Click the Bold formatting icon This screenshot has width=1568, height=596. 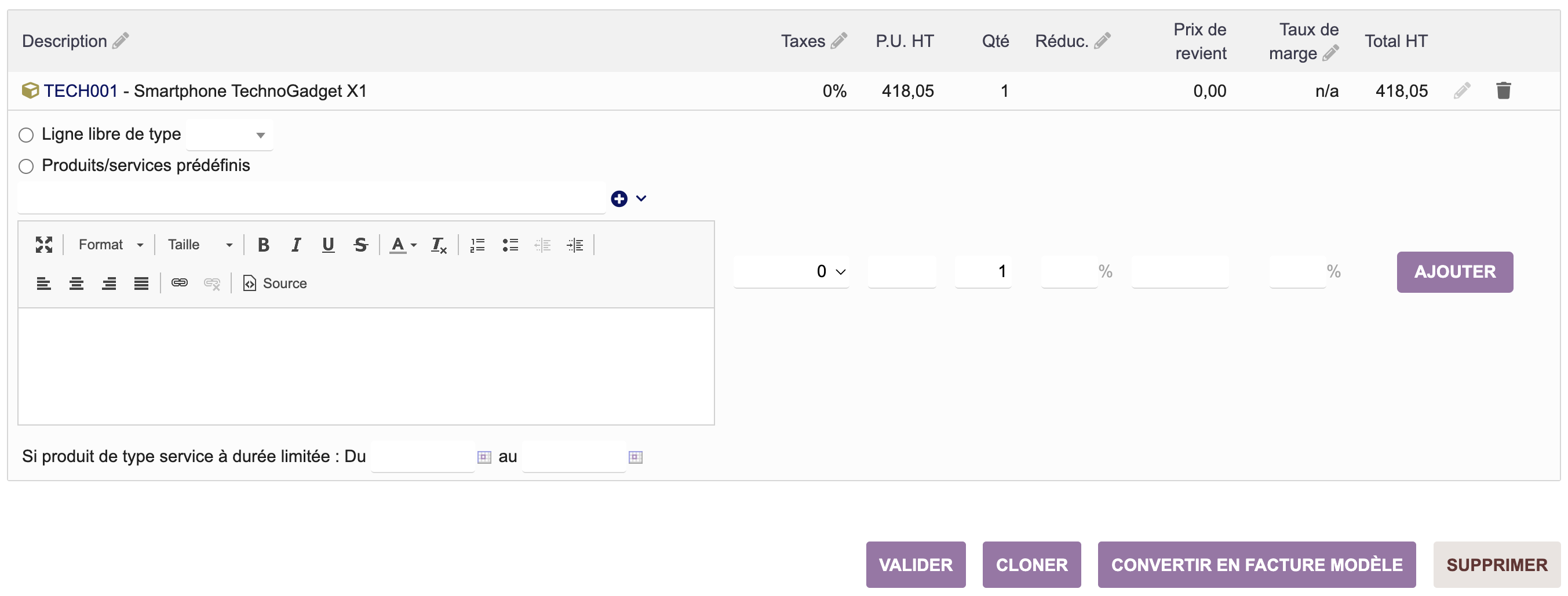coord(263,245)
